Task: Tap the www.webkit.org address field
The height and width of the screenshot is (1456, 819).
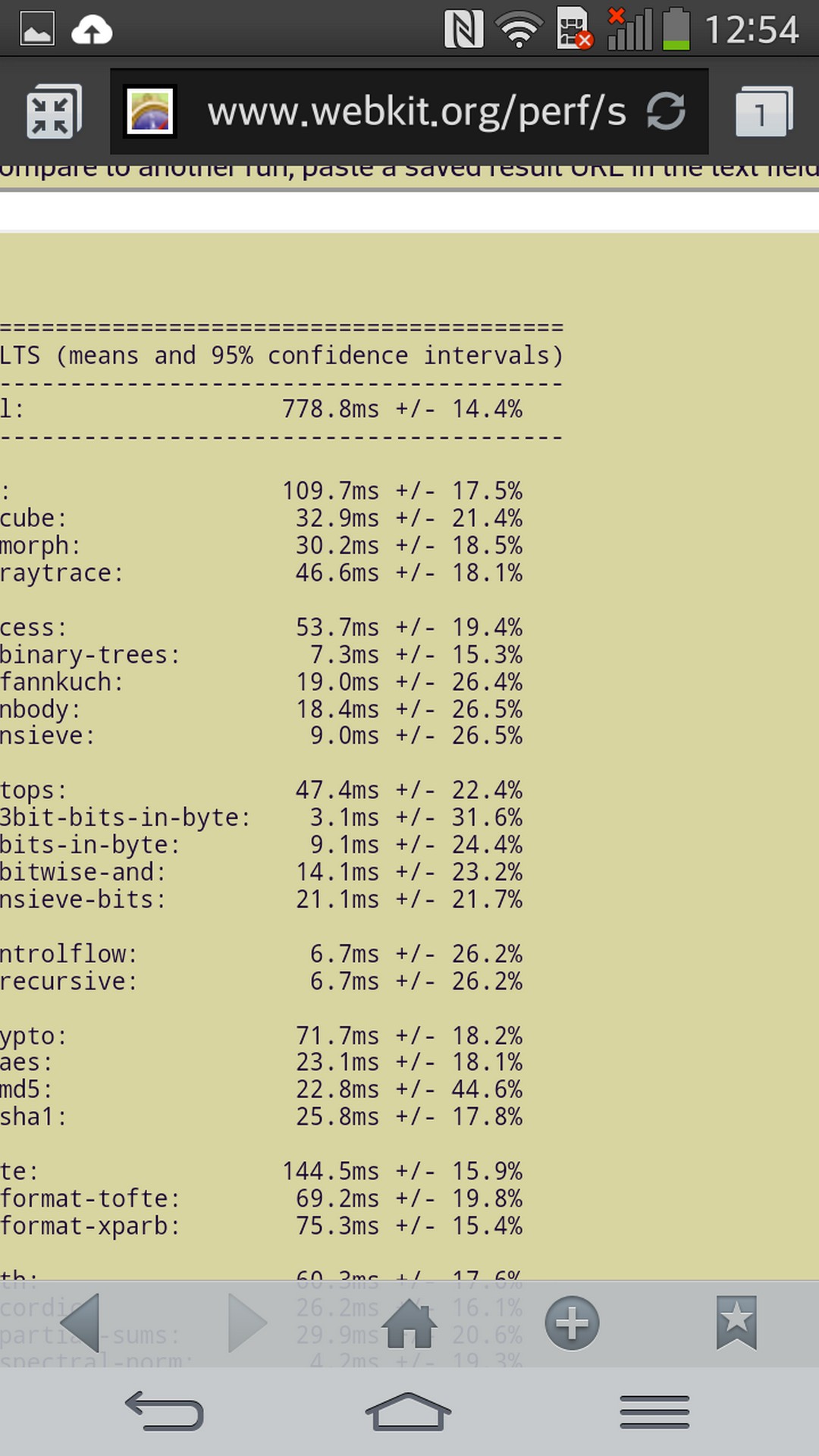Action: coord(416,112)
